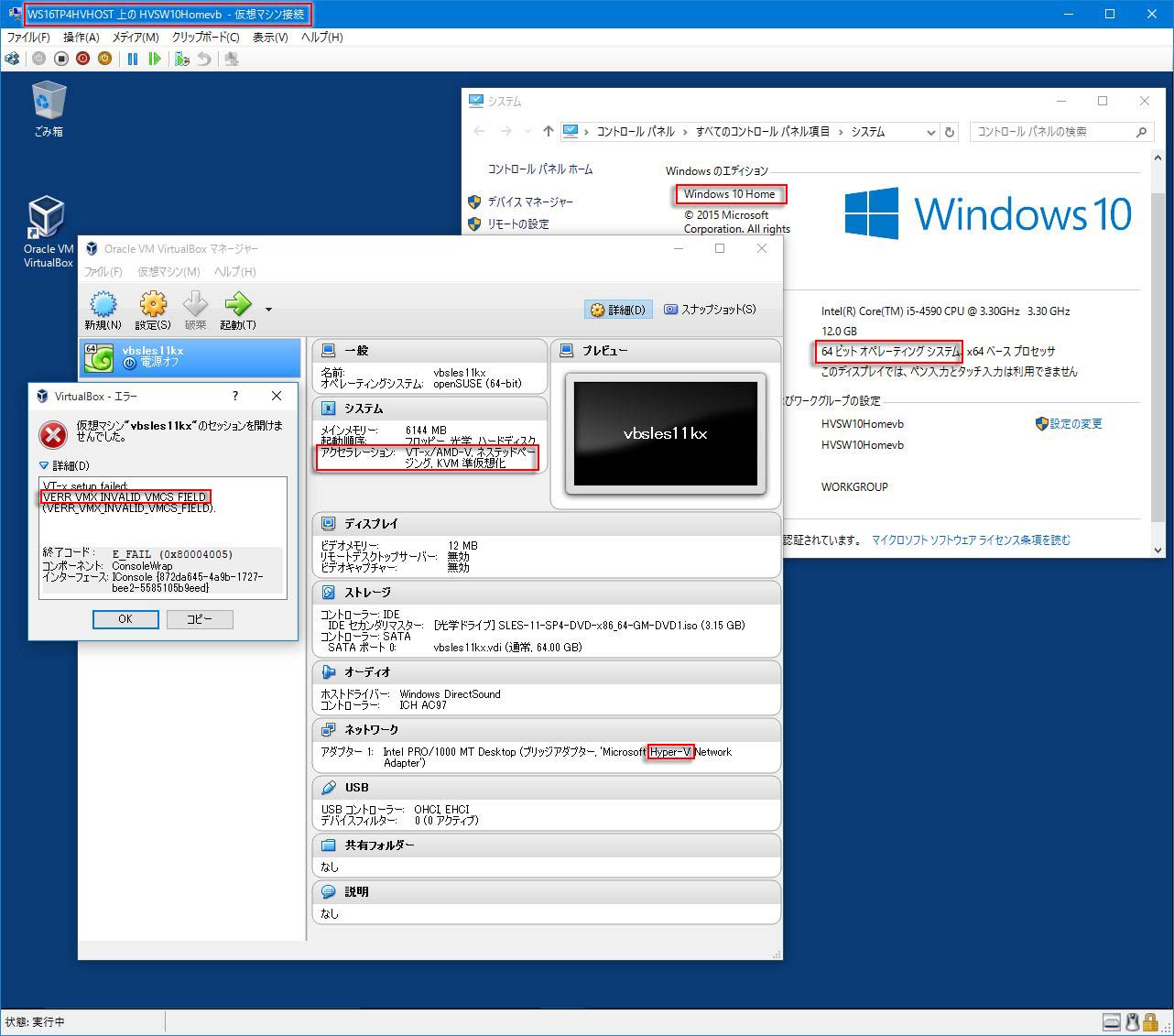This screenshot has height=1036, width=1174.
Task: Open マイクロソフト ソフトウェア ライセンス条項を読む link
Action: click(971, 540)
